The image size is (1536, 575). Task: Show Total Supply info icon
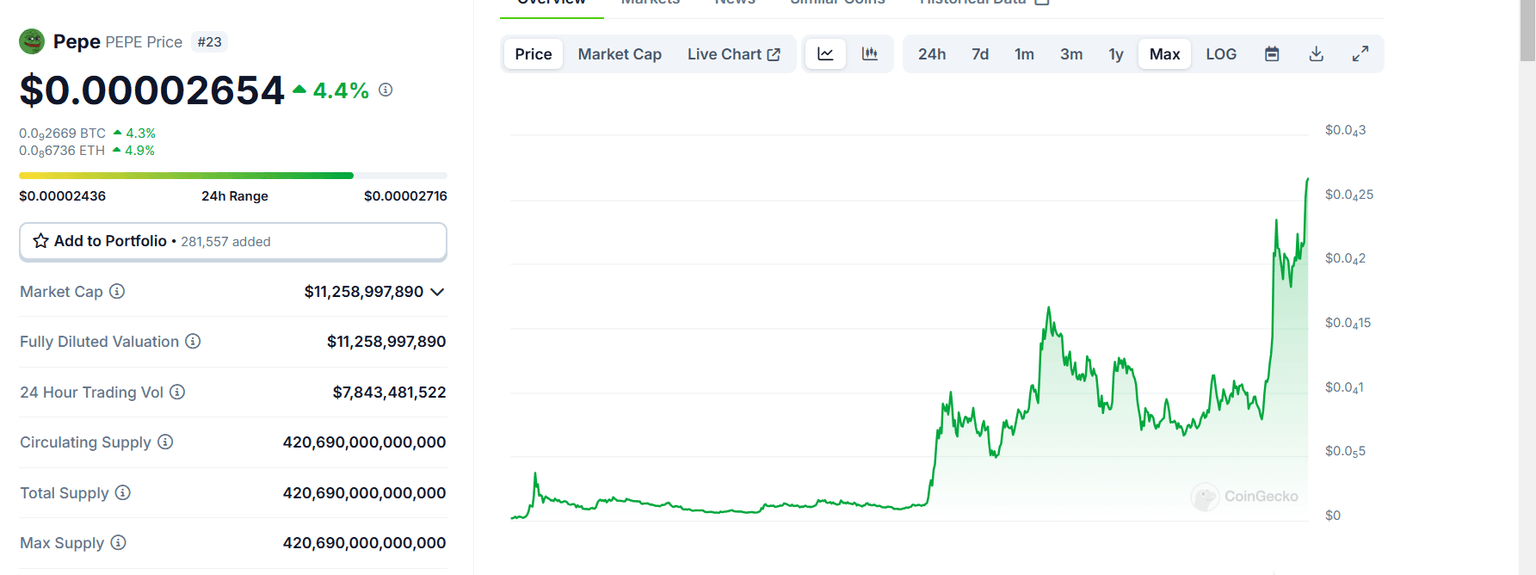pyautogui.click(x=122, y=493)
